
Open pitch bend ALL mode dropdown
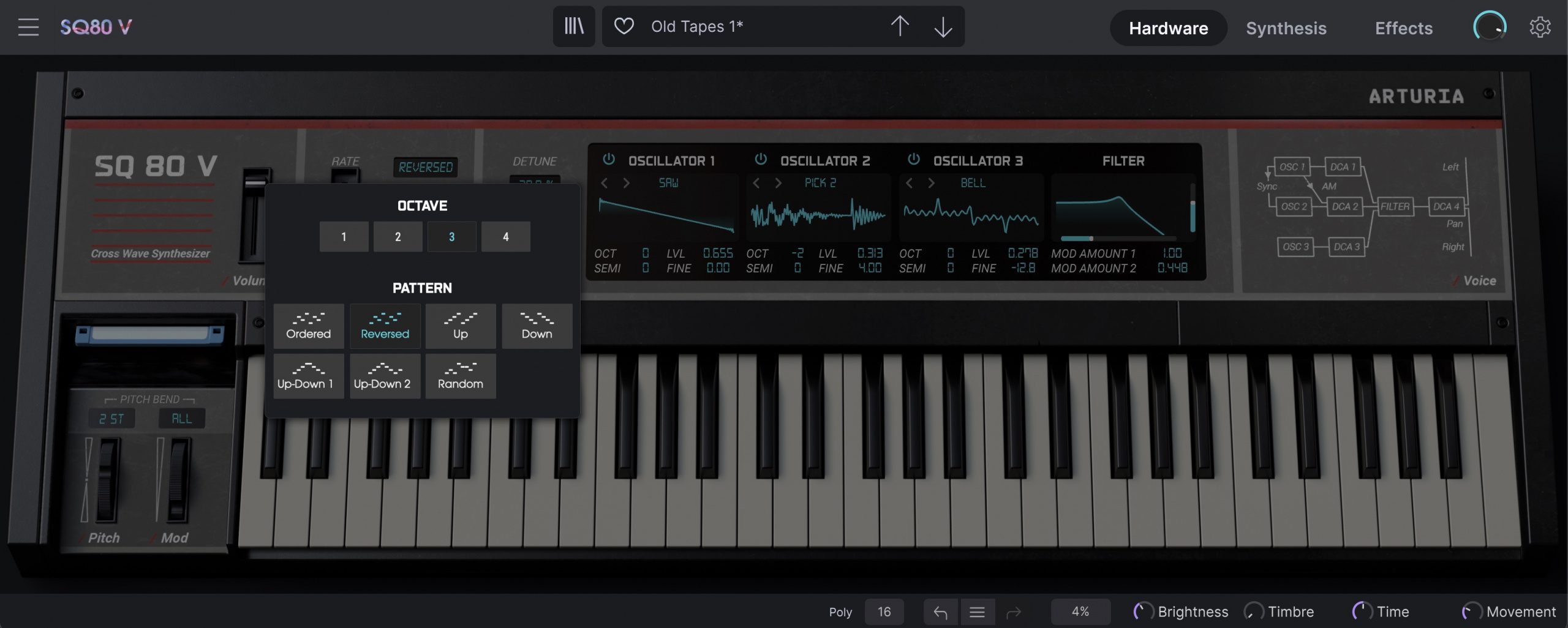coord(181,419)
